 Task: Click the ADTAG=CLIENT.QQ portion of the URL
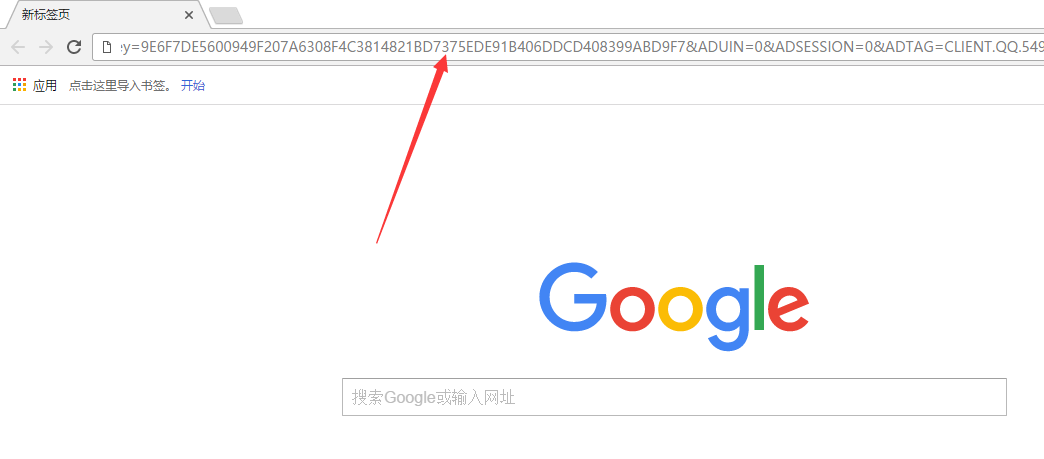pyautogui.click(x=961, y=47)
